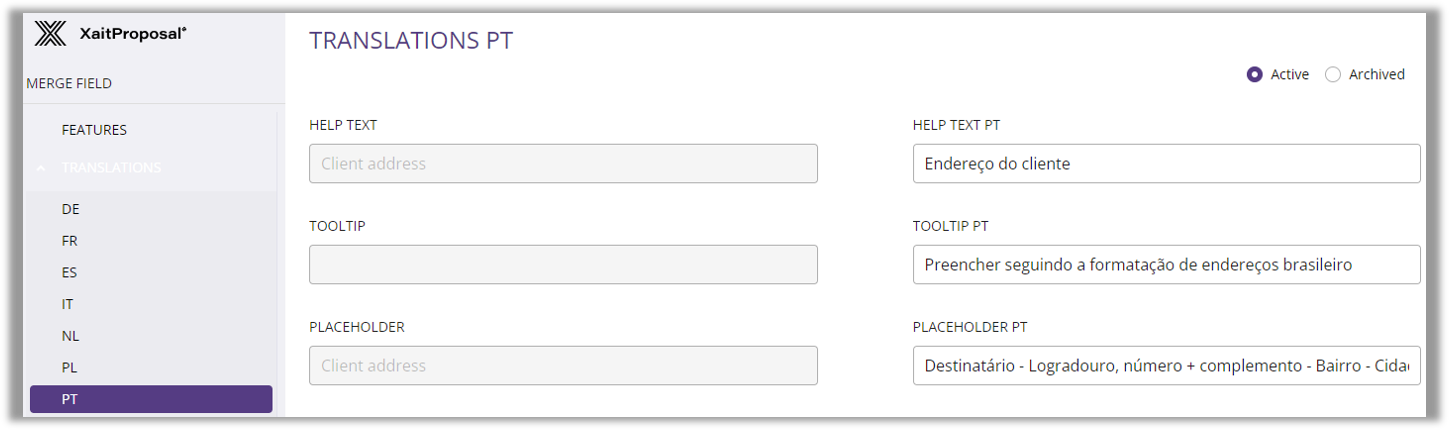
Task: Switch to the Archived radio option
Action: (1332, 74)
